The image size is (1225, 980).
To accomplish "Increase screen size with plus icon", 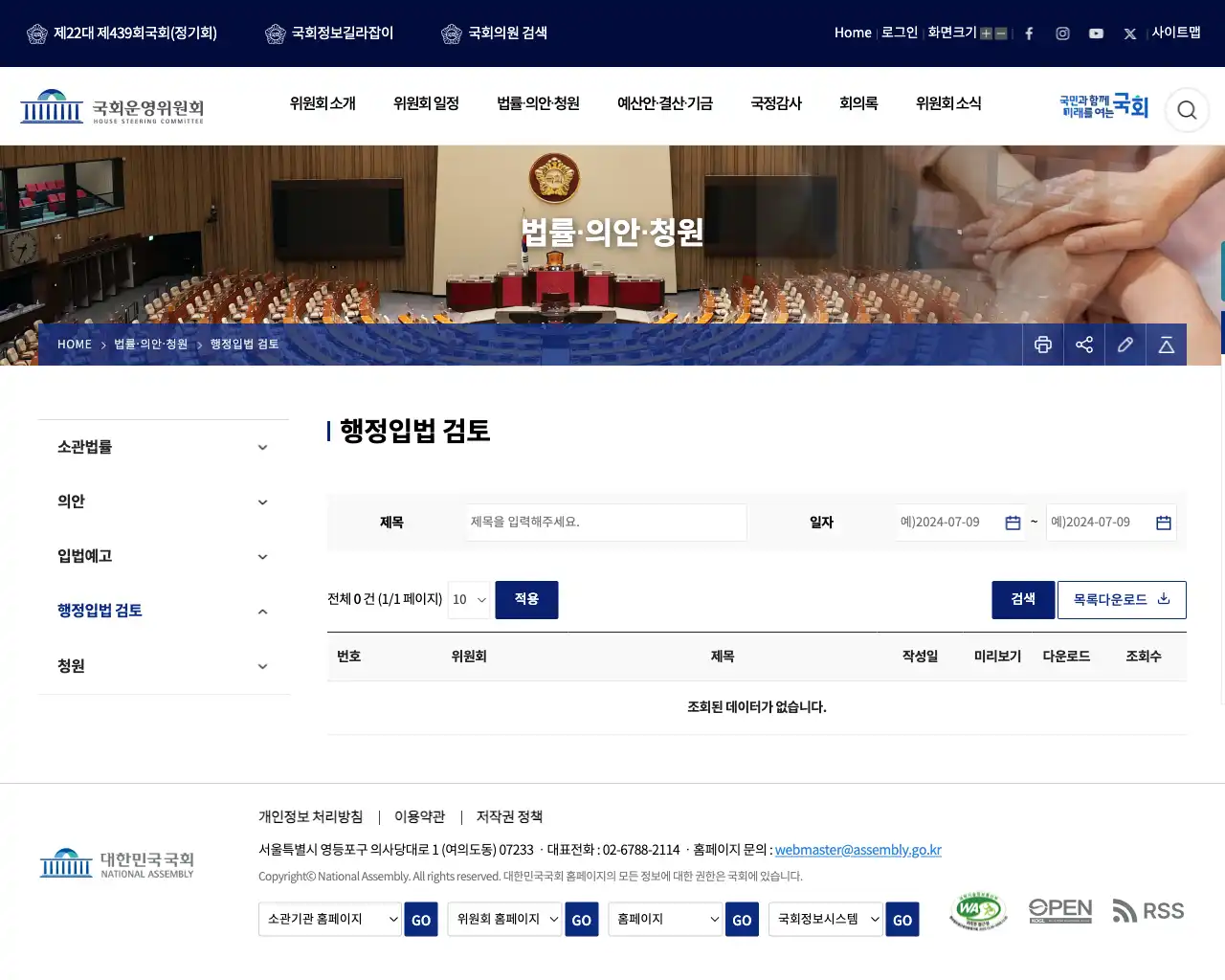I will tap(986, 33).
